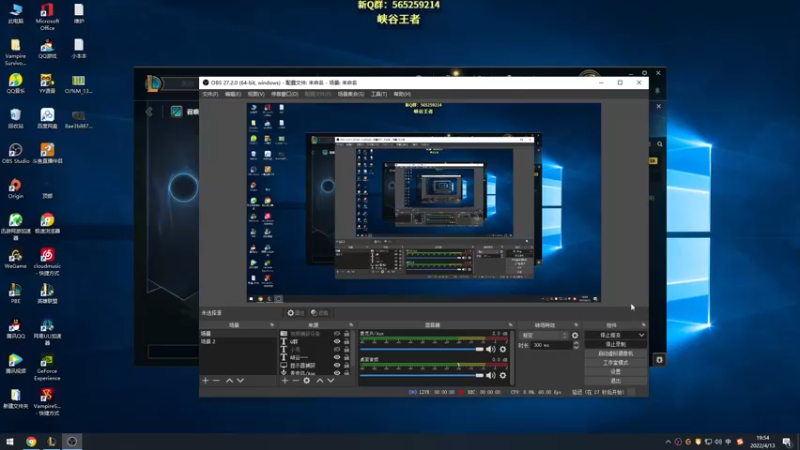Viewport: 800px width, 450px height.
Task: Toggle visibility of the first text source
Action: 337,341
